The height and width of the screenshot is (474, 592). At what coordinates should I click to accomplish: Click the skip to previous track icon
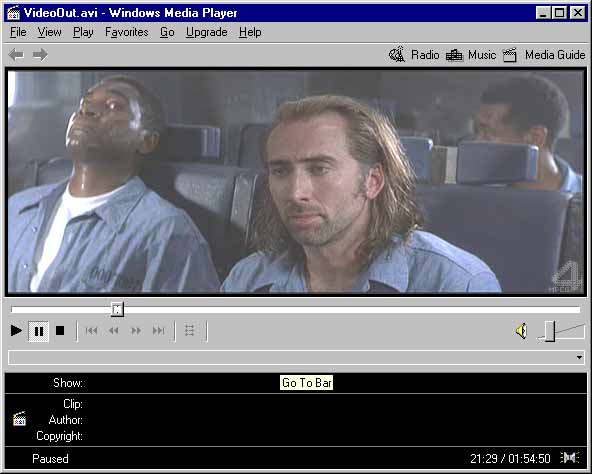(91, 331)
